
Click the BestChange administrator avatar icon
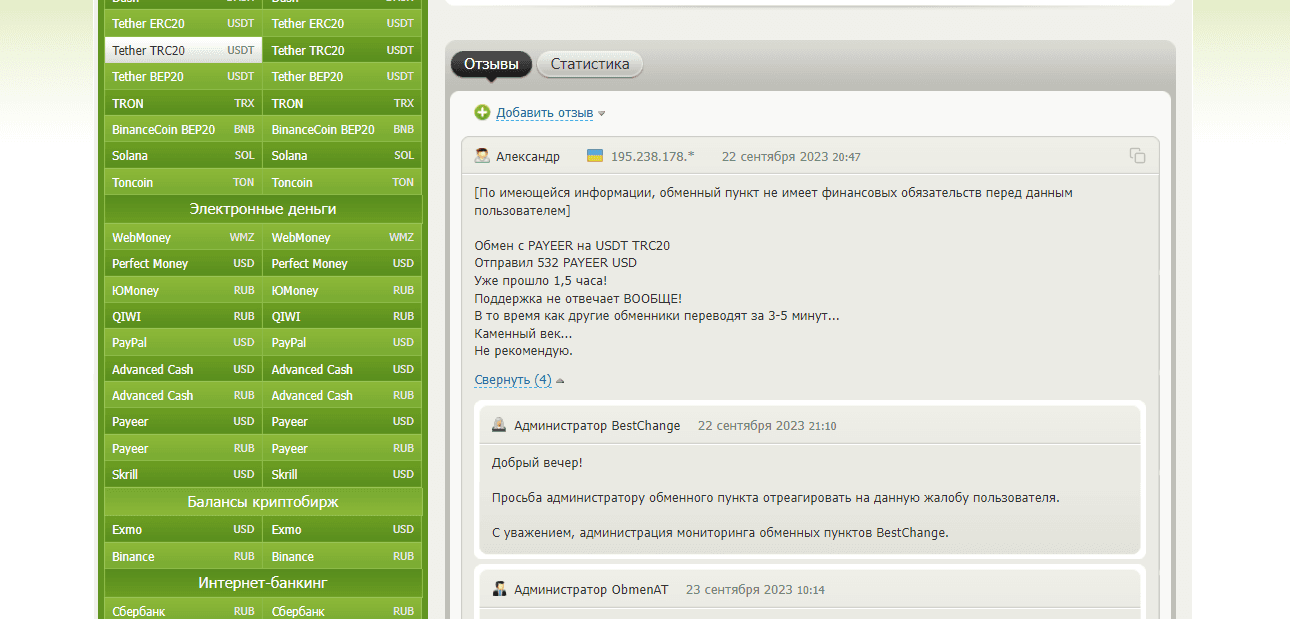pos(498,424)
